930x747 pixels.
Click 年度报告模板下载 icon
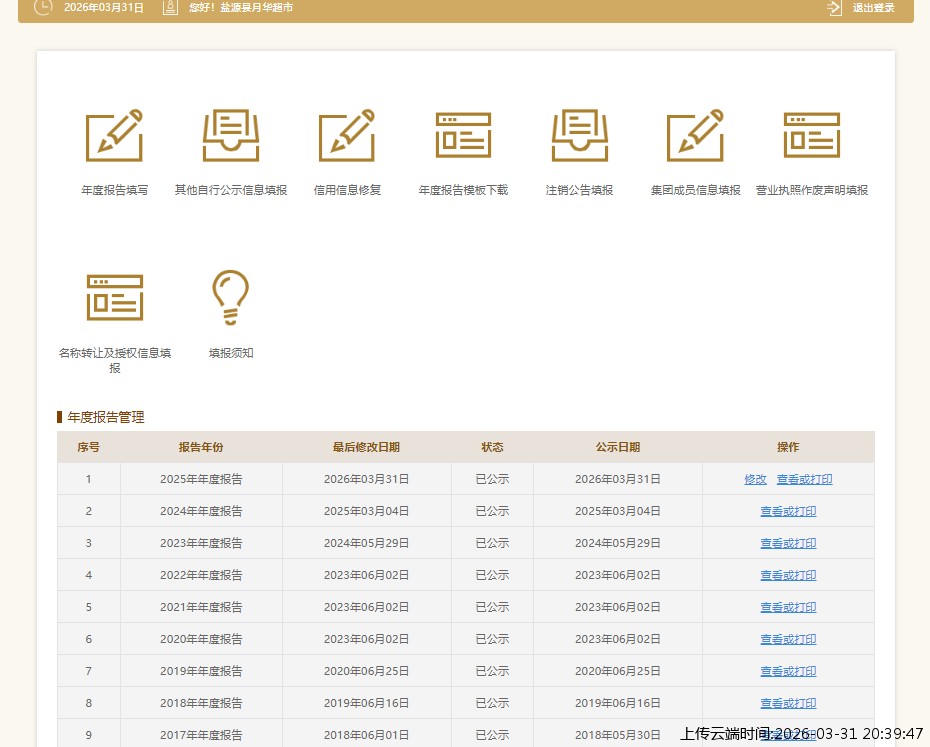tap(463, 136)
